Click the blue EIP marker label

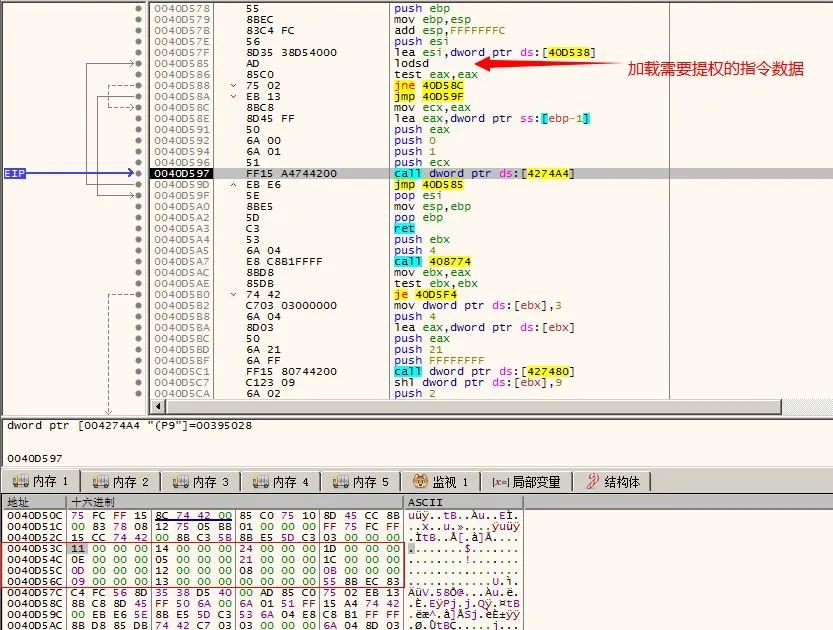15,174
